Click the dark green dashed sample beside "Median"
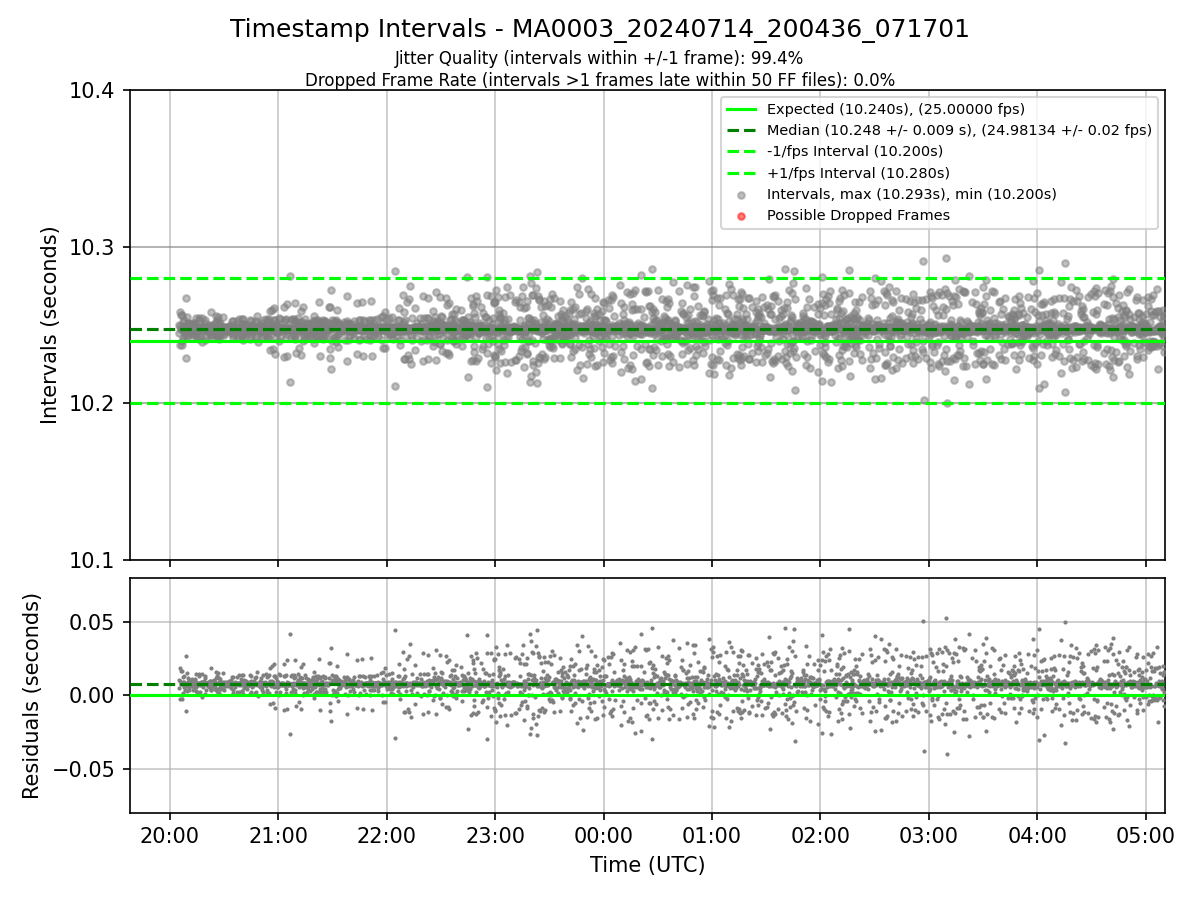1200x900 pixels. click(740, 130)
